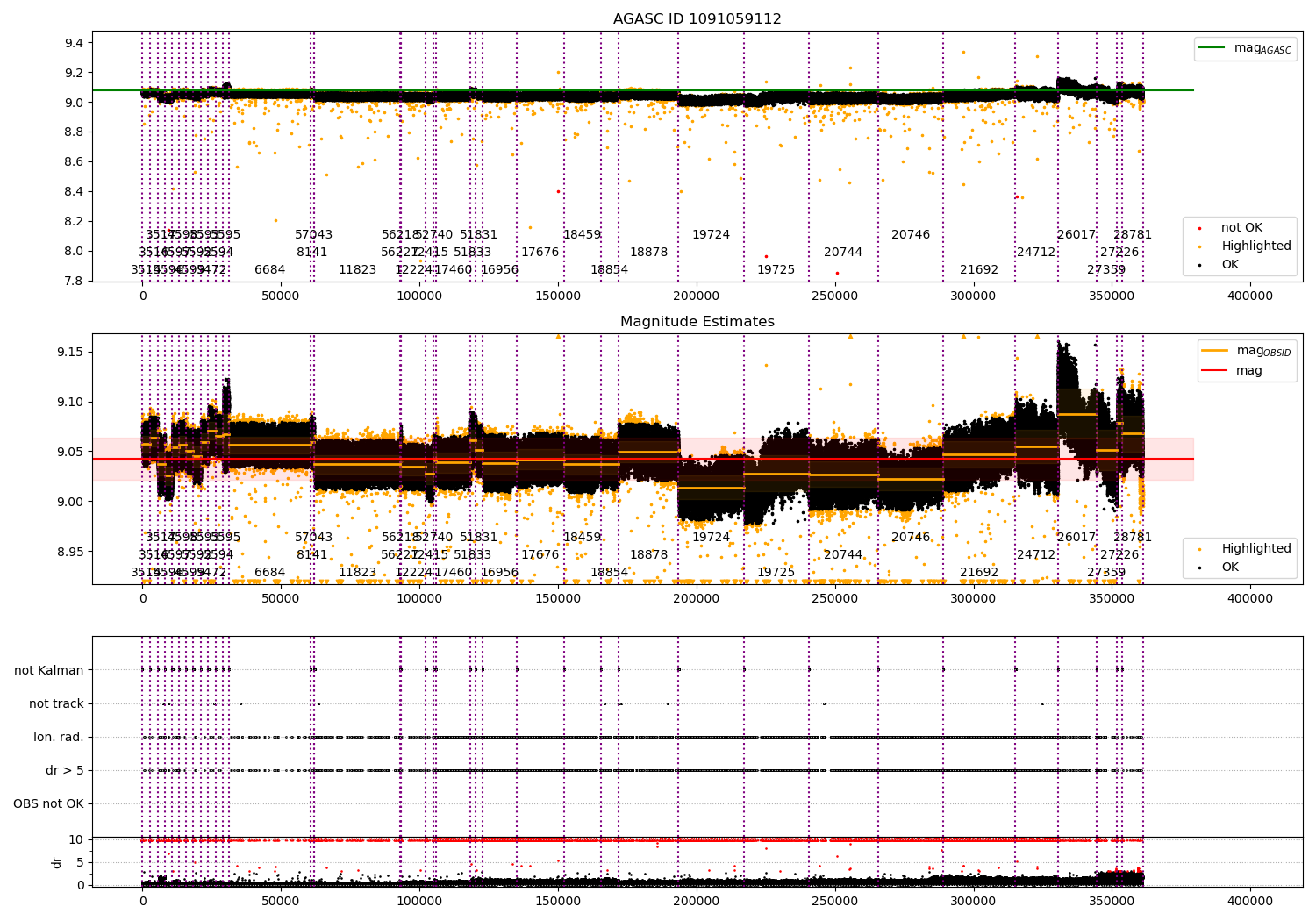Screen dimensions: 1316x921
Task: Click the 'not track' axis label
Action: 56,703
